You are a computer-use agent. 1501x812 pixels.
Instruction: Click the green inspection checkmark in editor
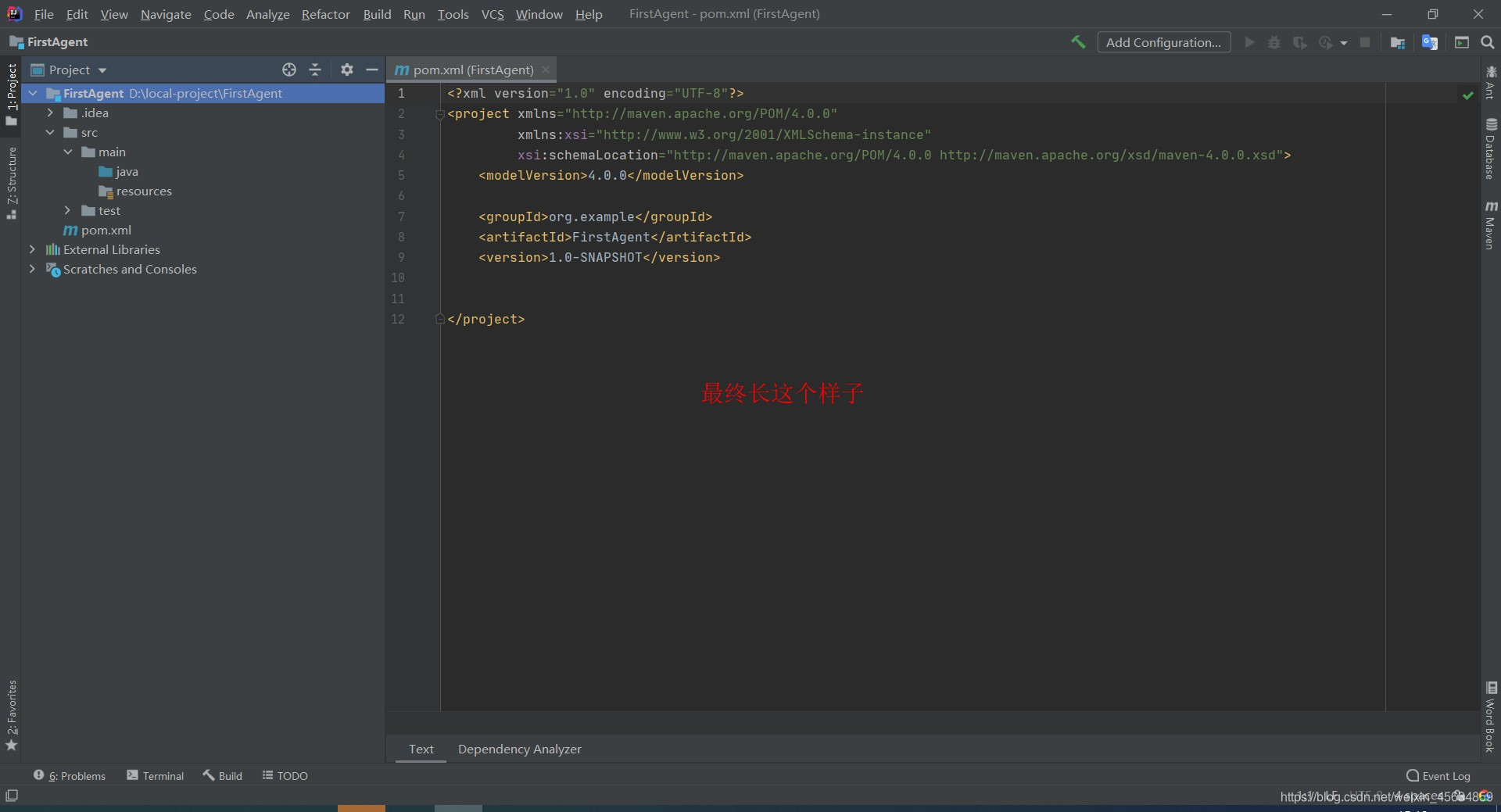point(1468,95)
